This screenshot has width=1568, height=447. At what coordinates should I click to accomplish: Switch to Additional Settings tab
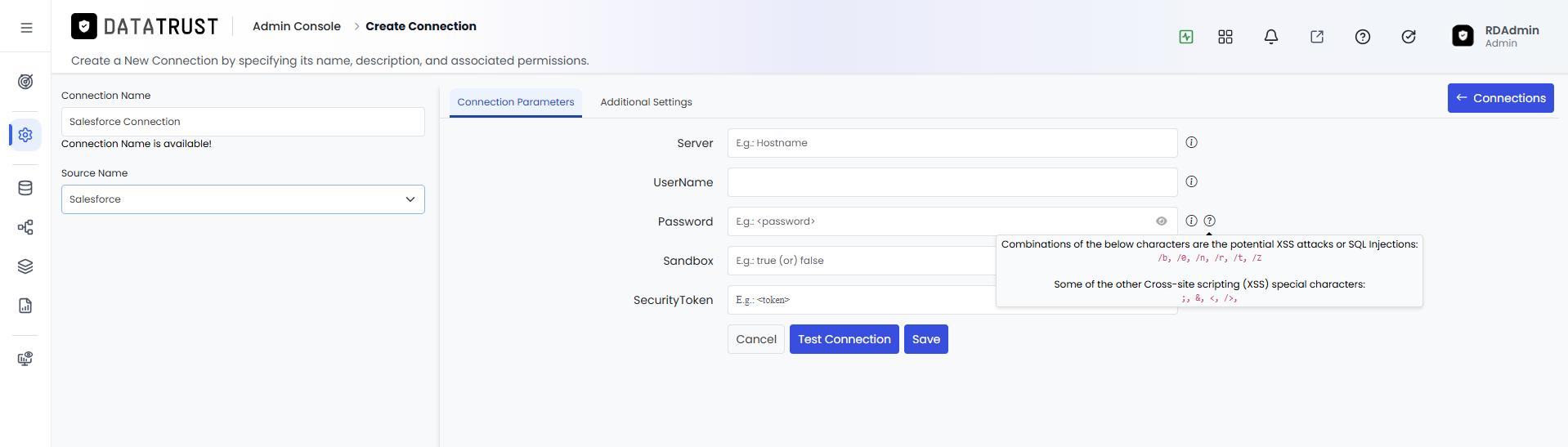coord(647,102)
